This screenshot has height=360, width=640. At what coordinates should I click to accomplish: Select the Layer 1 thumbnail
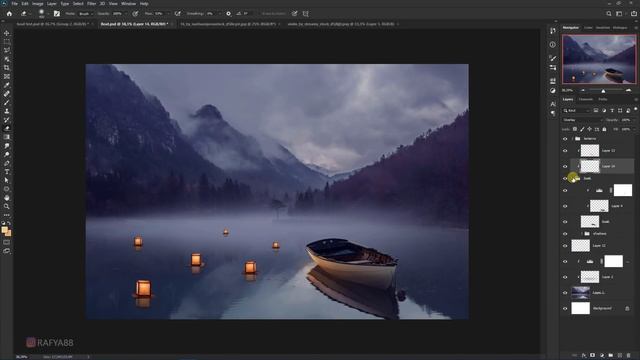[x=580, y=293]
